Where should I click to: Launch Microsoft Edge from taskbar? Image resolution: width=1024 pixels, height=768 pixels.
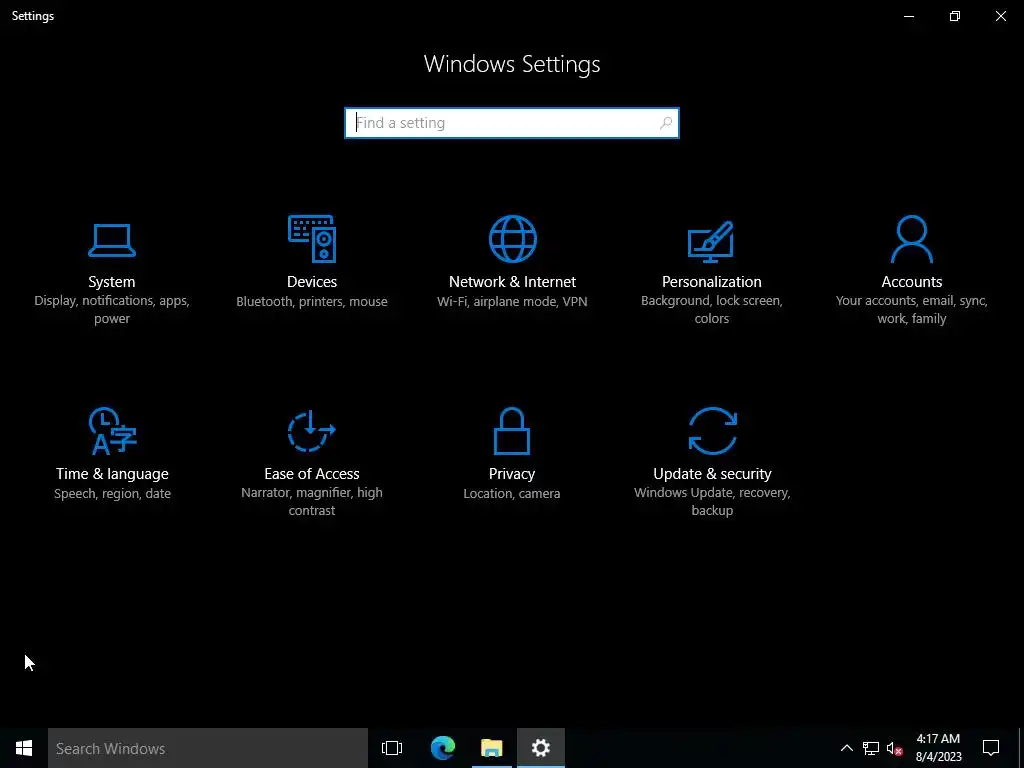443,748
